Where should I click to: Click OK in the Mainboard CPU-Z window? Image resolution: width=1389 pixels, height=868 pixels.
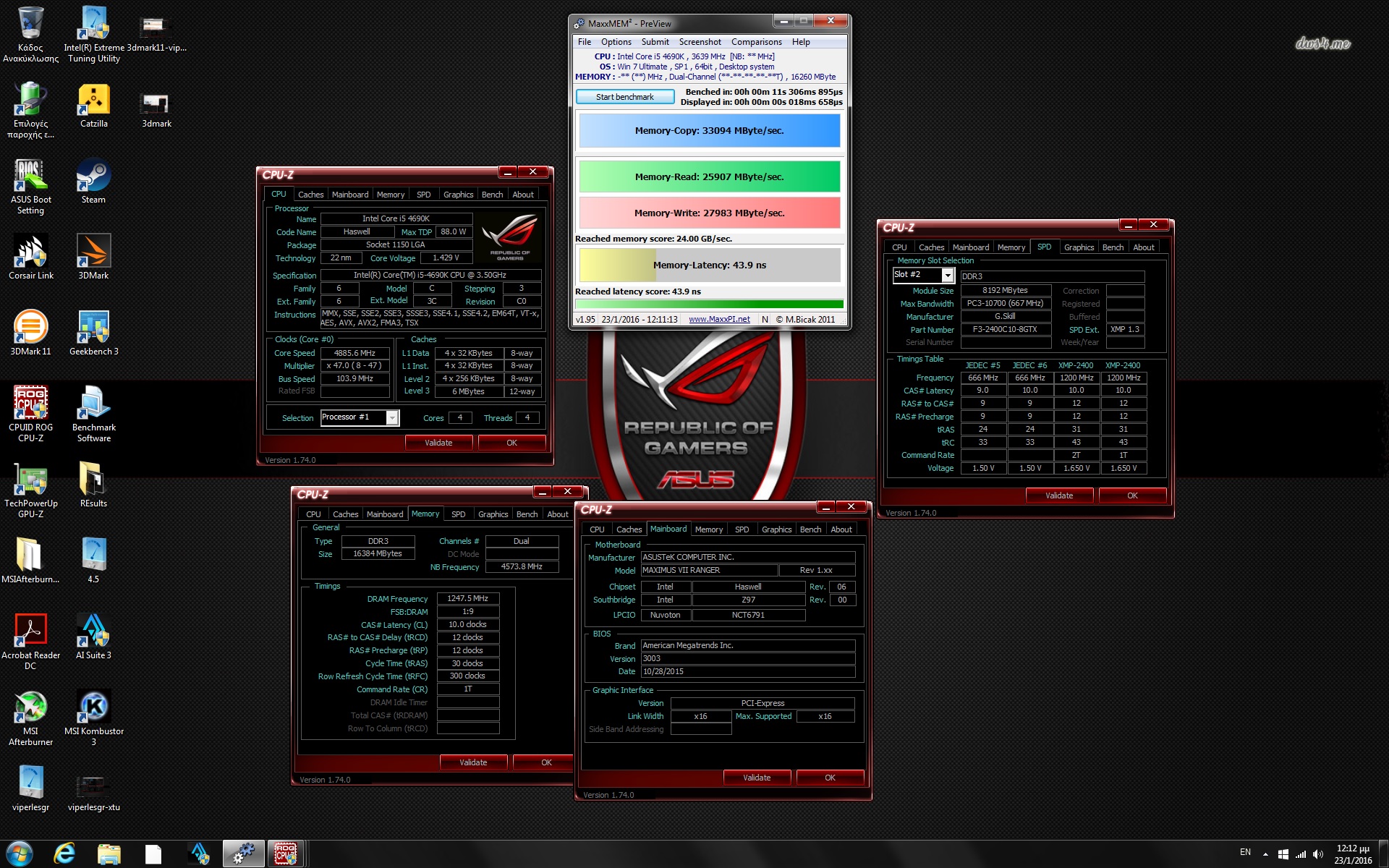[830, 778]
